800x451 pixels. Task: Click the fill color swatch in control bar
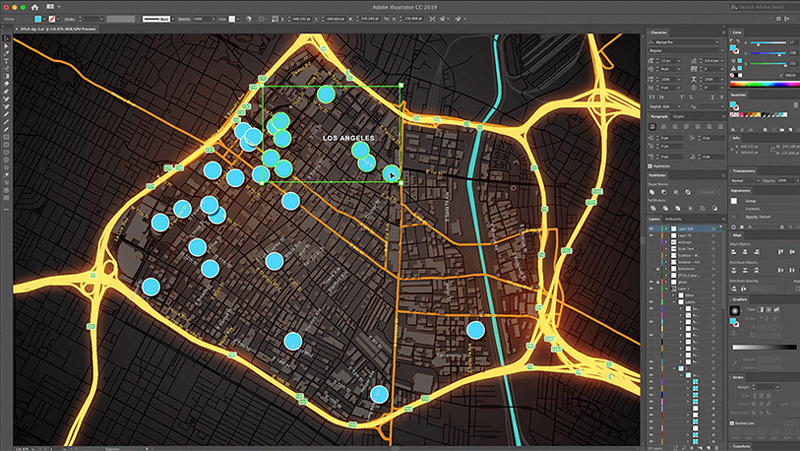pos(37,18)
